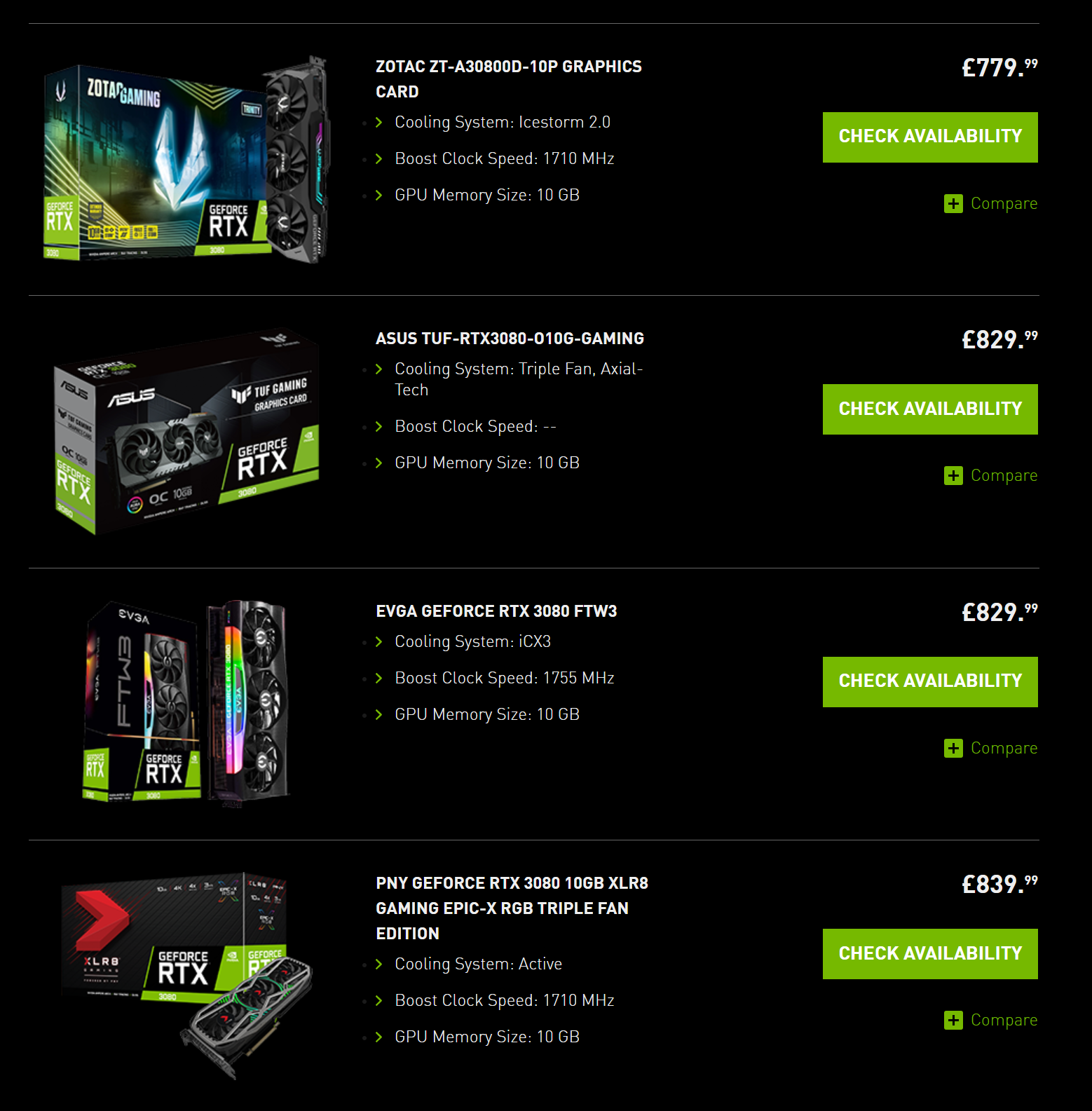1092x1111 pixels.
Task: Select the ZOTAC Gaming box product image
Action: [x=186, y=160]
